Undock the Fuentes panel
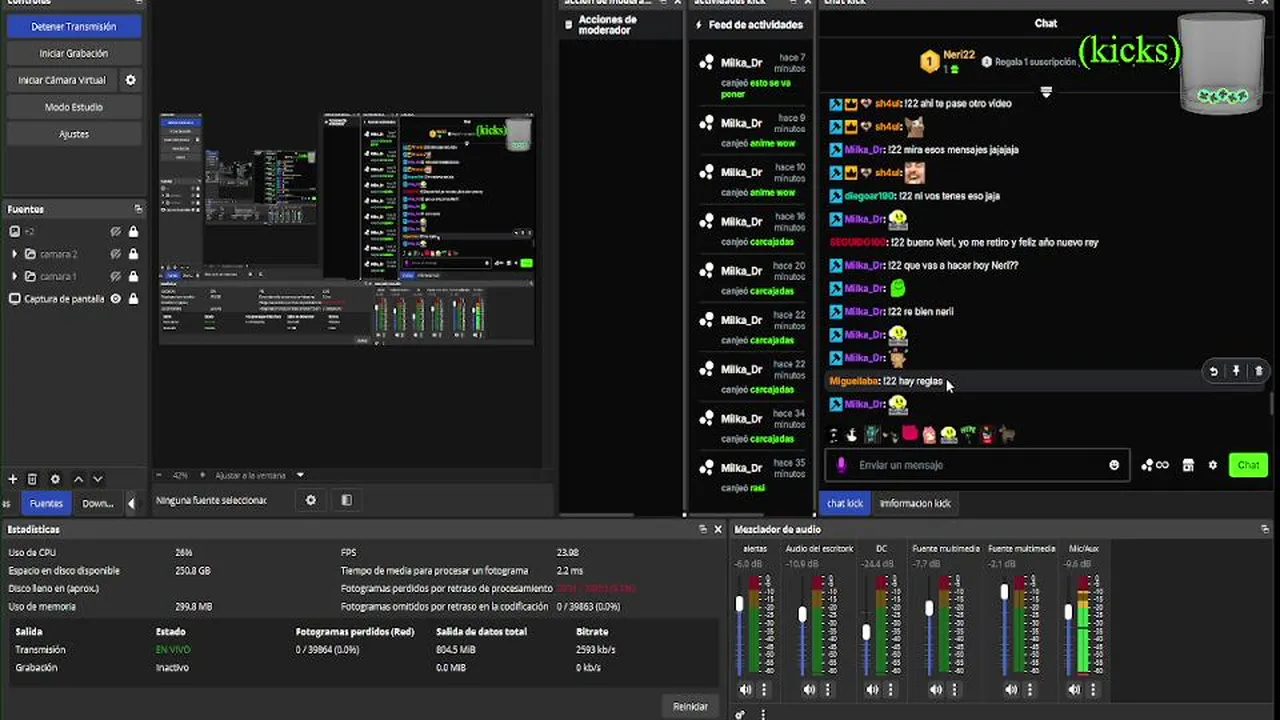 click(138, 209)
